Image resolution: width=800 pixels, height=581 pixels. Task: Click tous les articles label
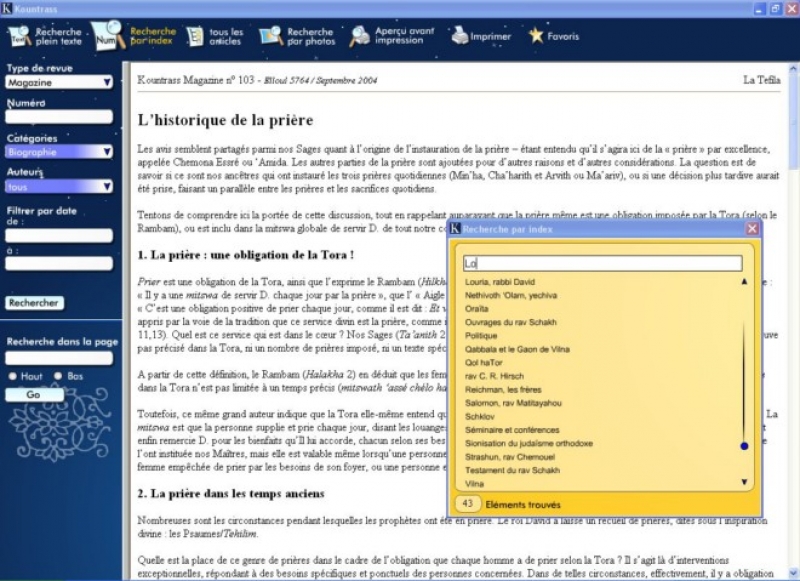[x=226, y=36]
